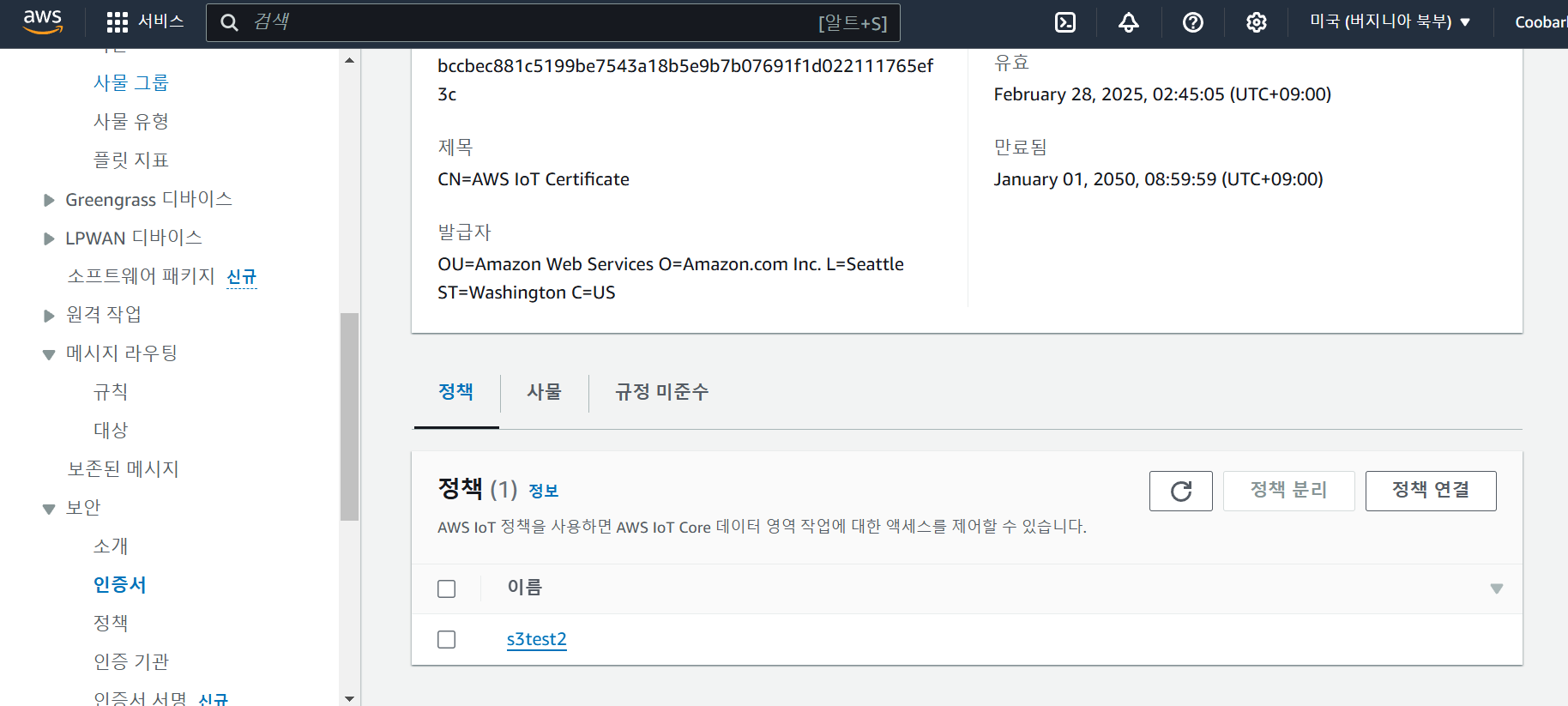Open the s3test2 policy link

(537, 639)
